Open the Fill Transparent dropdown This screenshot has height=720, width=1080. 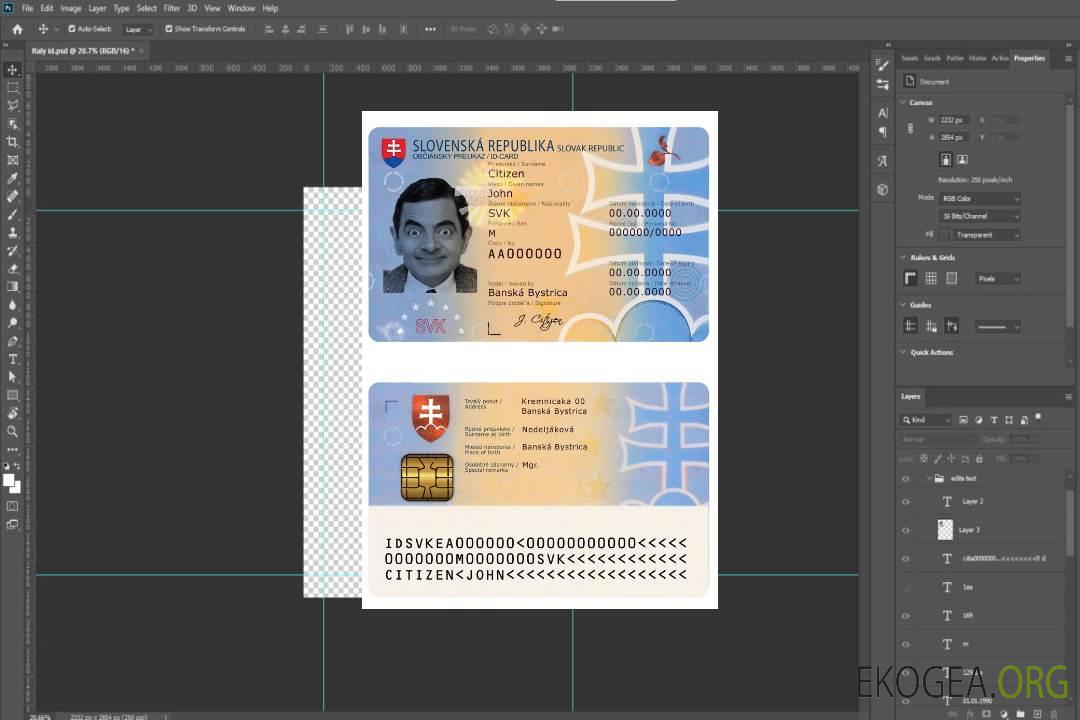tap(986, 235)
